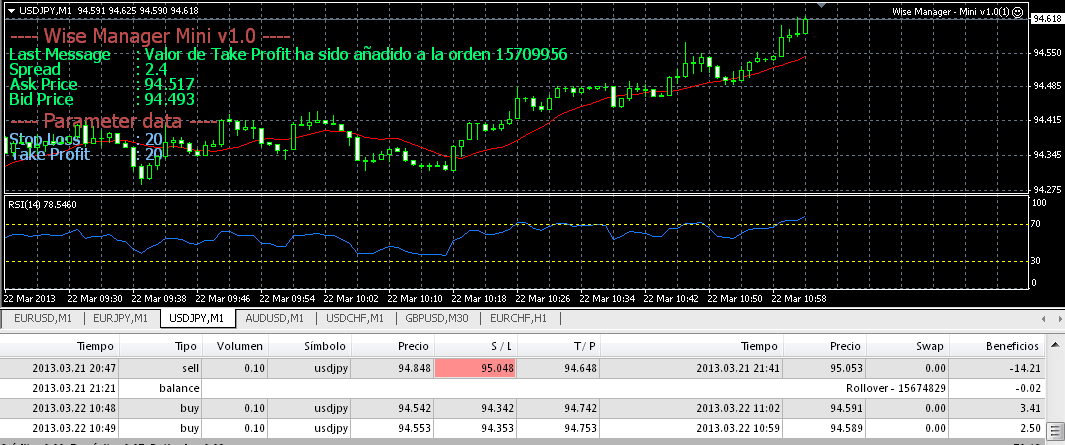Viewport: 1065px width, 445px height.
Task: Click the gray chart shift triangle marker
Action: click(x=821, y=4)
